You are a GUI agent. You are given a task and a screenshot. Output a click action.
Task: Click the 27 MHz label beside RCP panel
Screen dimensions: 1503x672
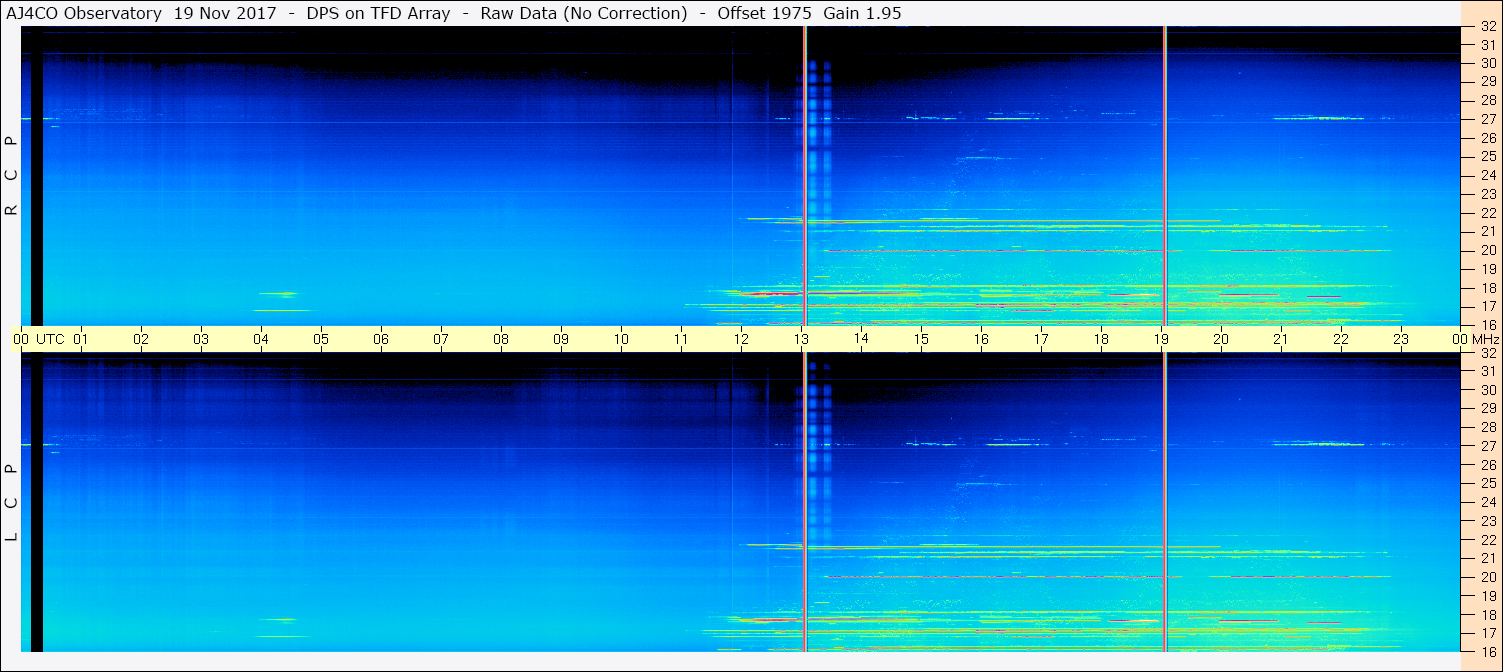[x=1488, y=119]
